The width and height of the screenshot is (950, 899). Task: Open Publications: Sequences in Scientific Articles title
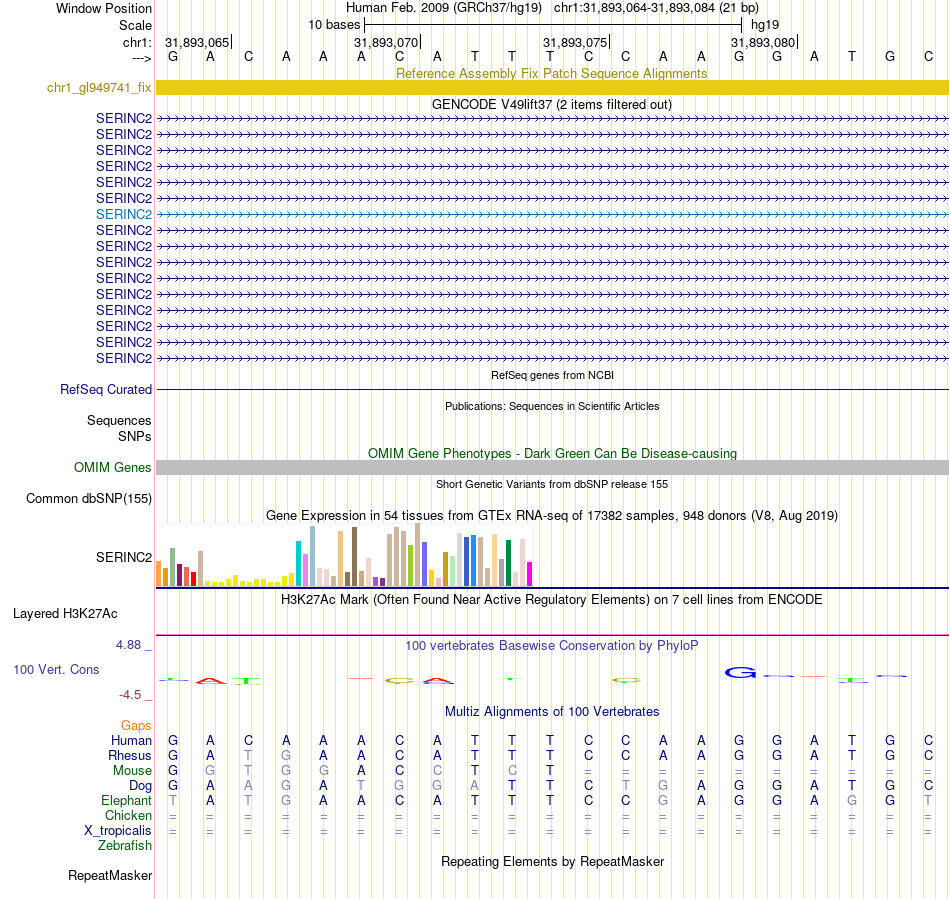pyautogui.click(x=551, y=406)
